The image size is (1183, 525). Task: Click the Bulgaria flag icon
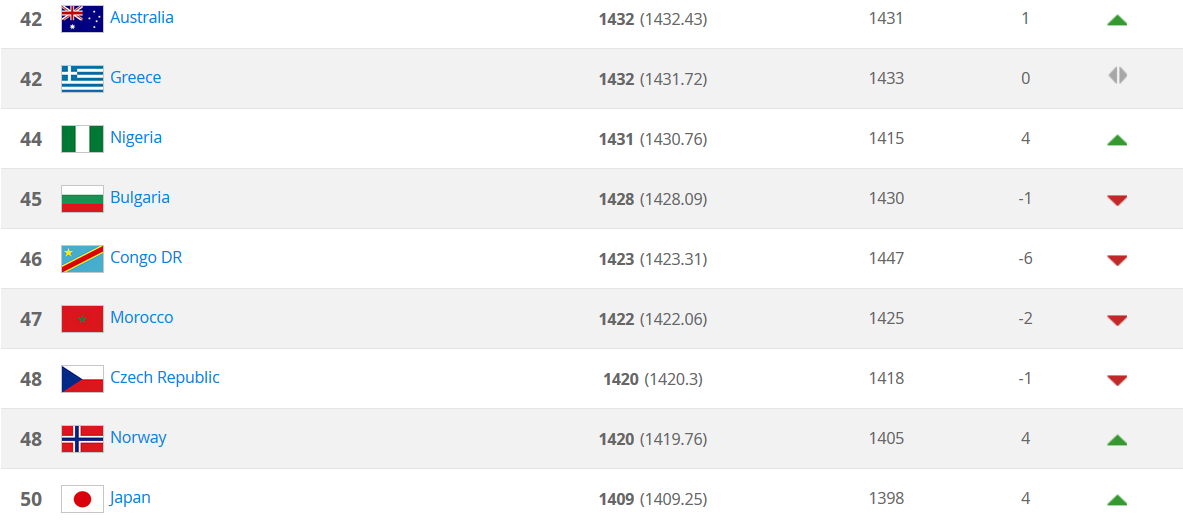(x=82, y=198)
